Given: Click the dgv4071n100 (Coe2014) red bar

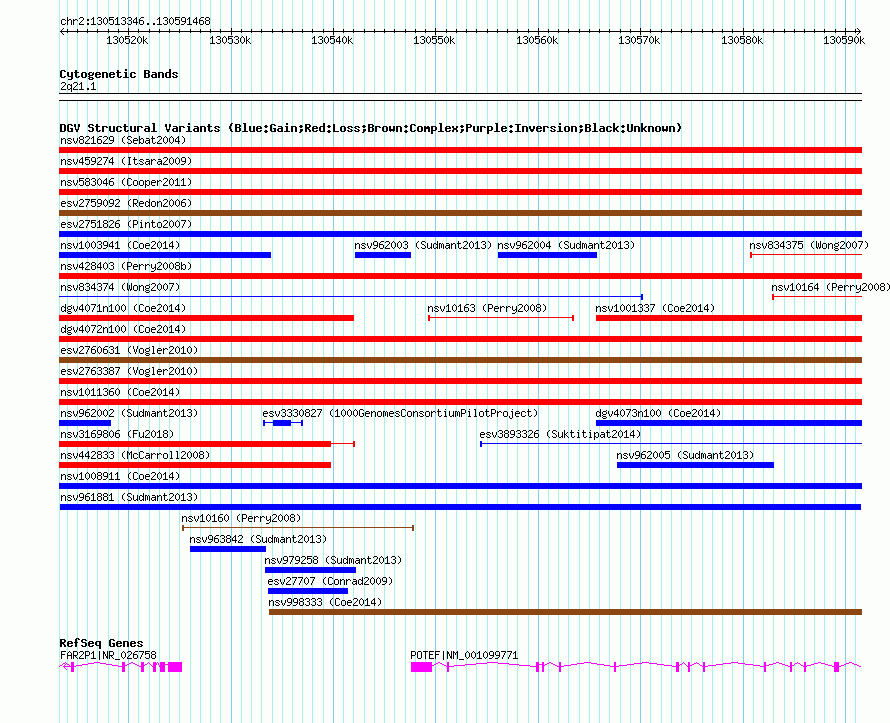Looking at the screenshot, I should [x=207, y=318].
